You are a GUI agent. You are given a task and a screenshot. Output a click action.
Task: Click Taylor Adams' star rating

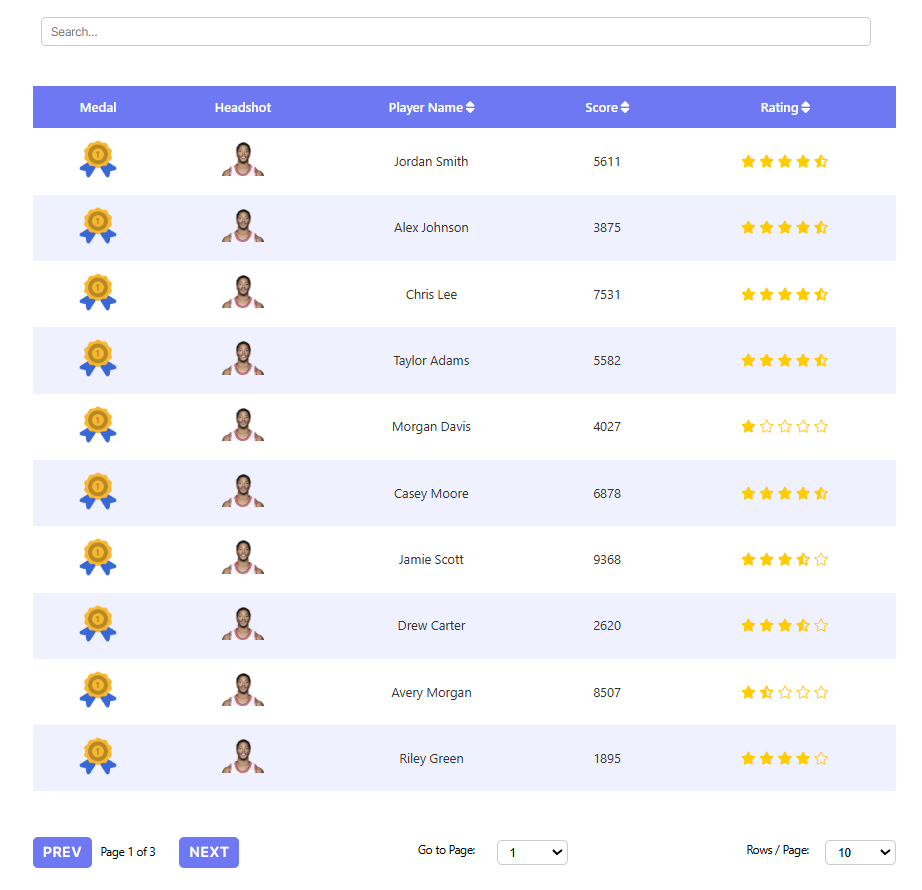point(784,360)
